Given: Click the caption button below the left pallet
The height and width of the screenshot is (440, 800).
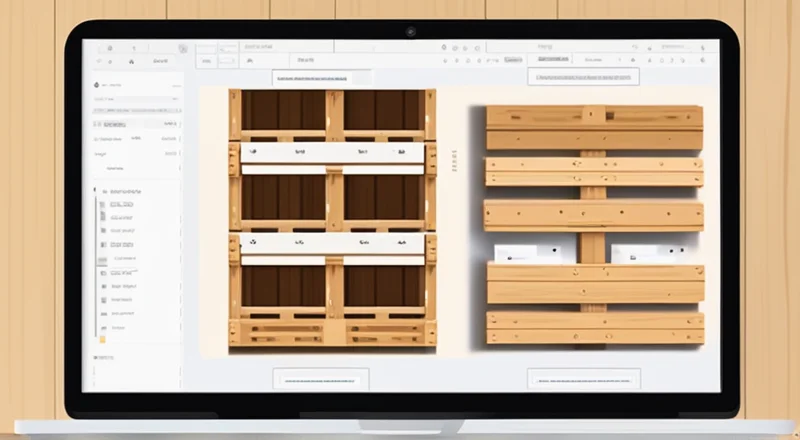Looking at the screenshot, I should click(320, 380).
